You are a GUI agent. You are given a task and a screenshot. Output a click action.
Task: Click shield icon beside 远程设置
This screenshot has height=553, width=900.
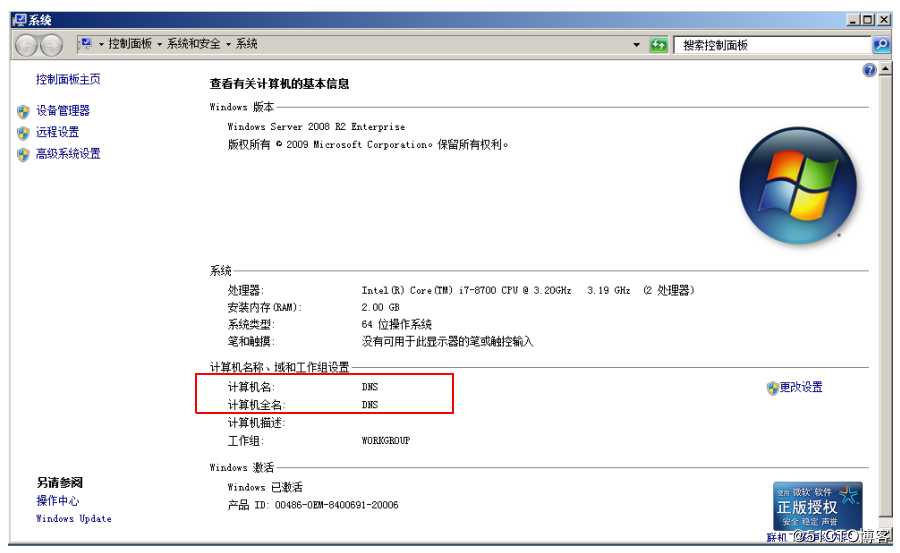[23, 133]
